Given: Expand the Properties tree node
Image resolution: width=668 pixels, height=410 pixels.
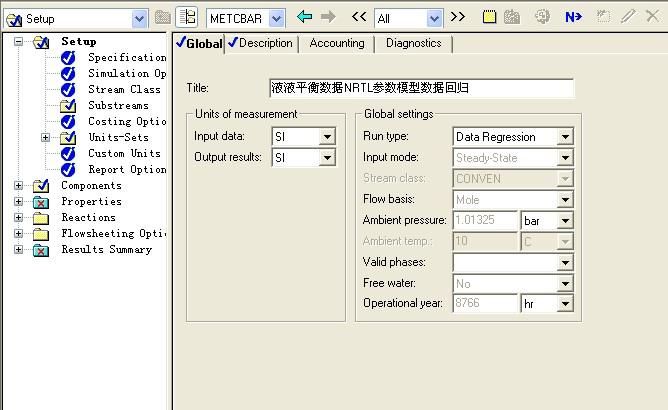Looking at the screenshot, I should coord(18,201).
